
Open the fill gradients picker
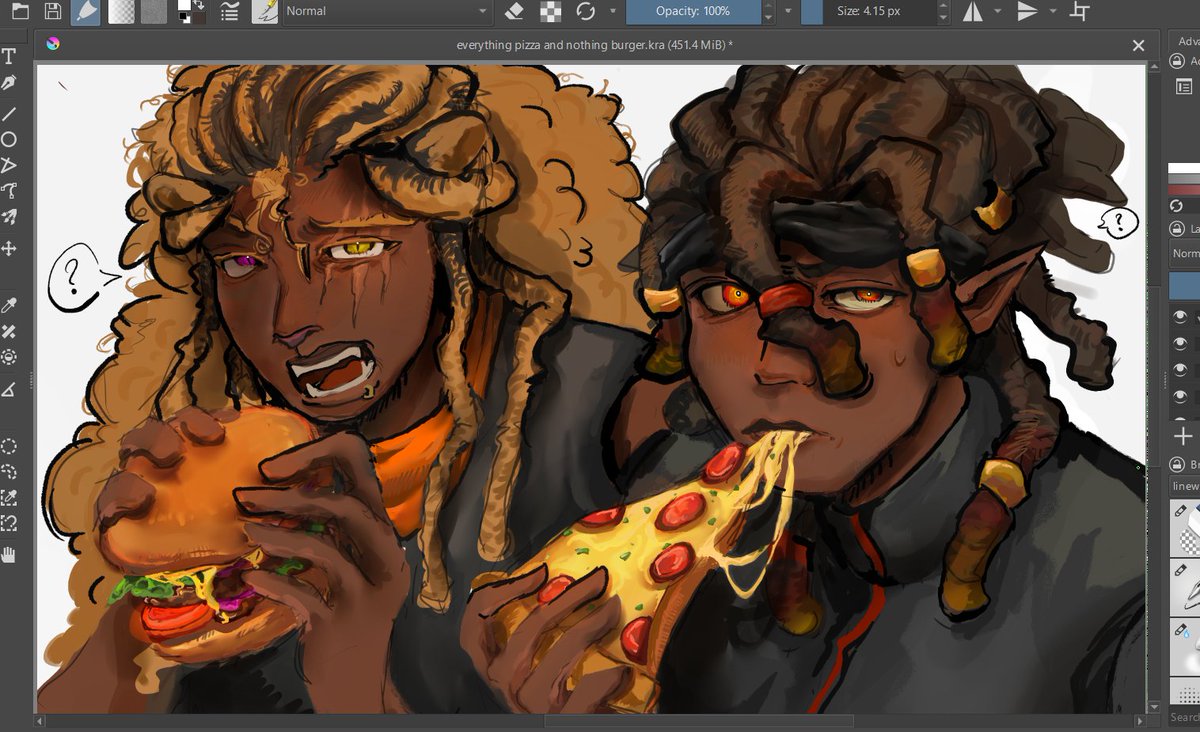coord(121,12)
